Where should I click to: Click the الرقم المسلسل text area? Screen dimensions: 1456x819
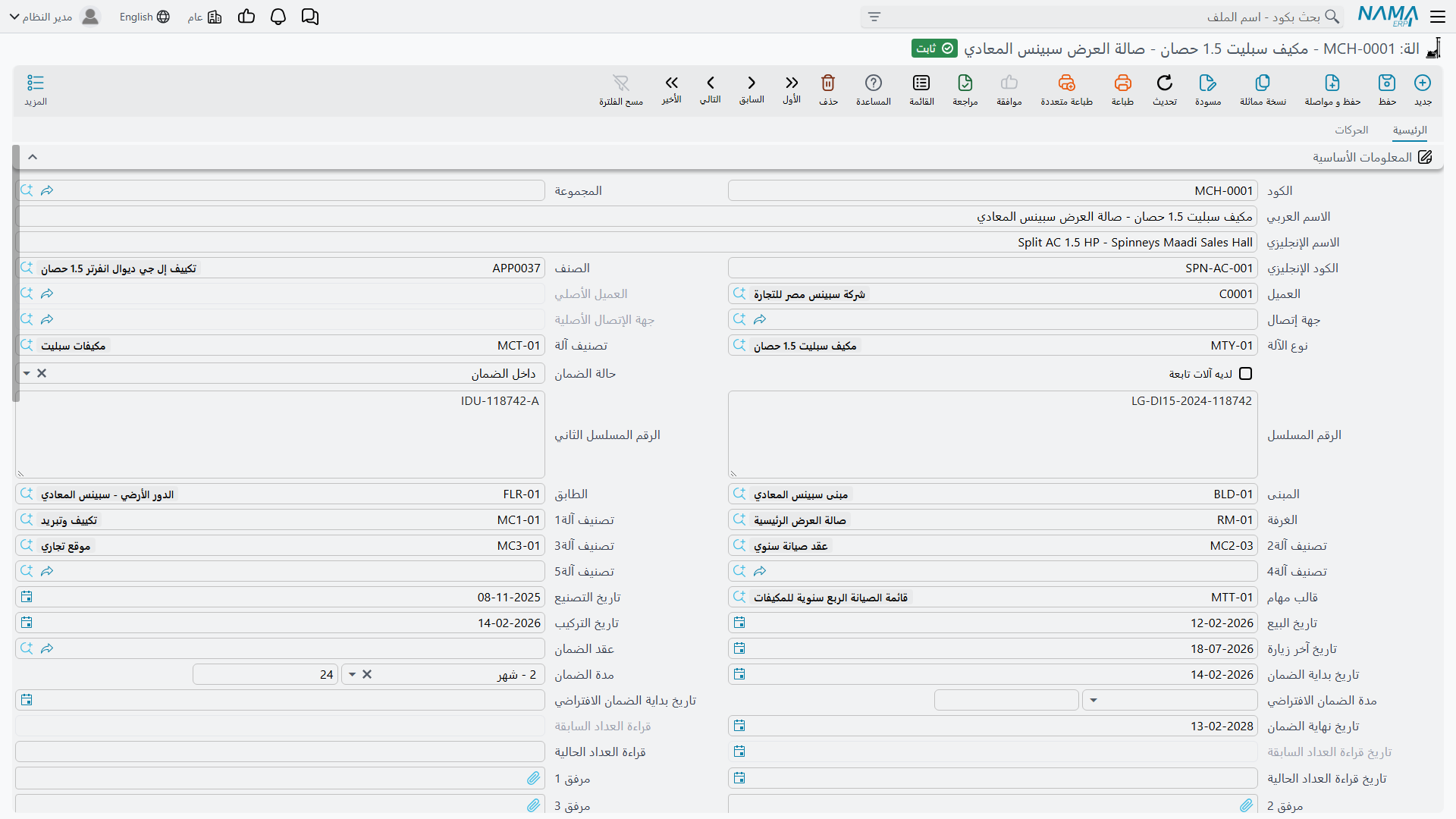993,435
